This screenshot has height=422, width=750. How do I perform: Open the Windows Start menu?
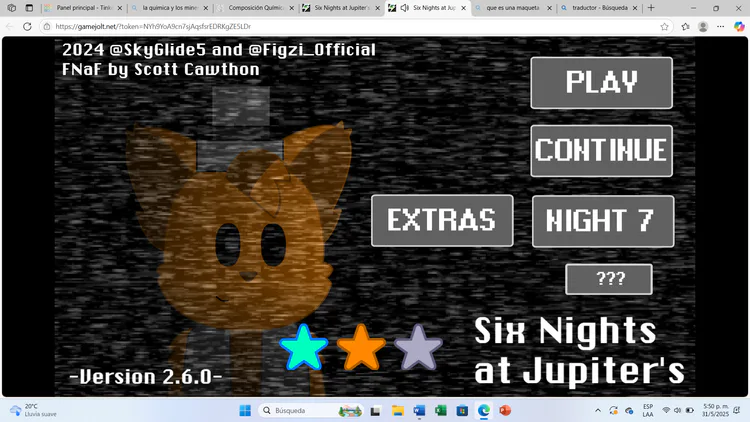[245, 411]
